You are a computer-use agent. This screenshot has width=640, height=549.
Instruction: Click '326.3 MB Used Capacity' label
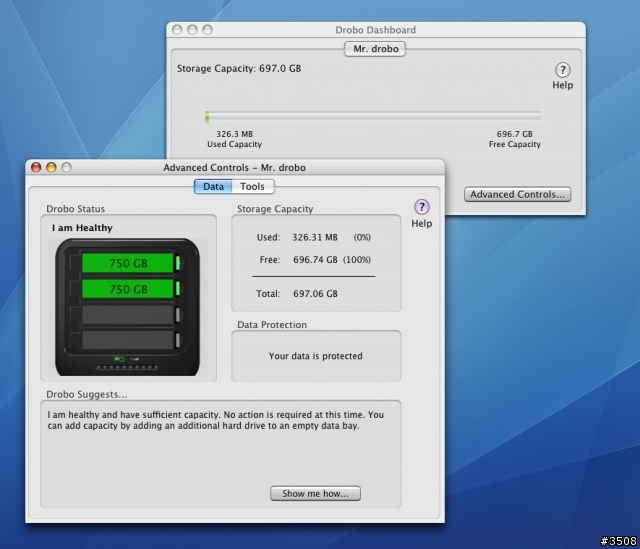coord(234,139)
